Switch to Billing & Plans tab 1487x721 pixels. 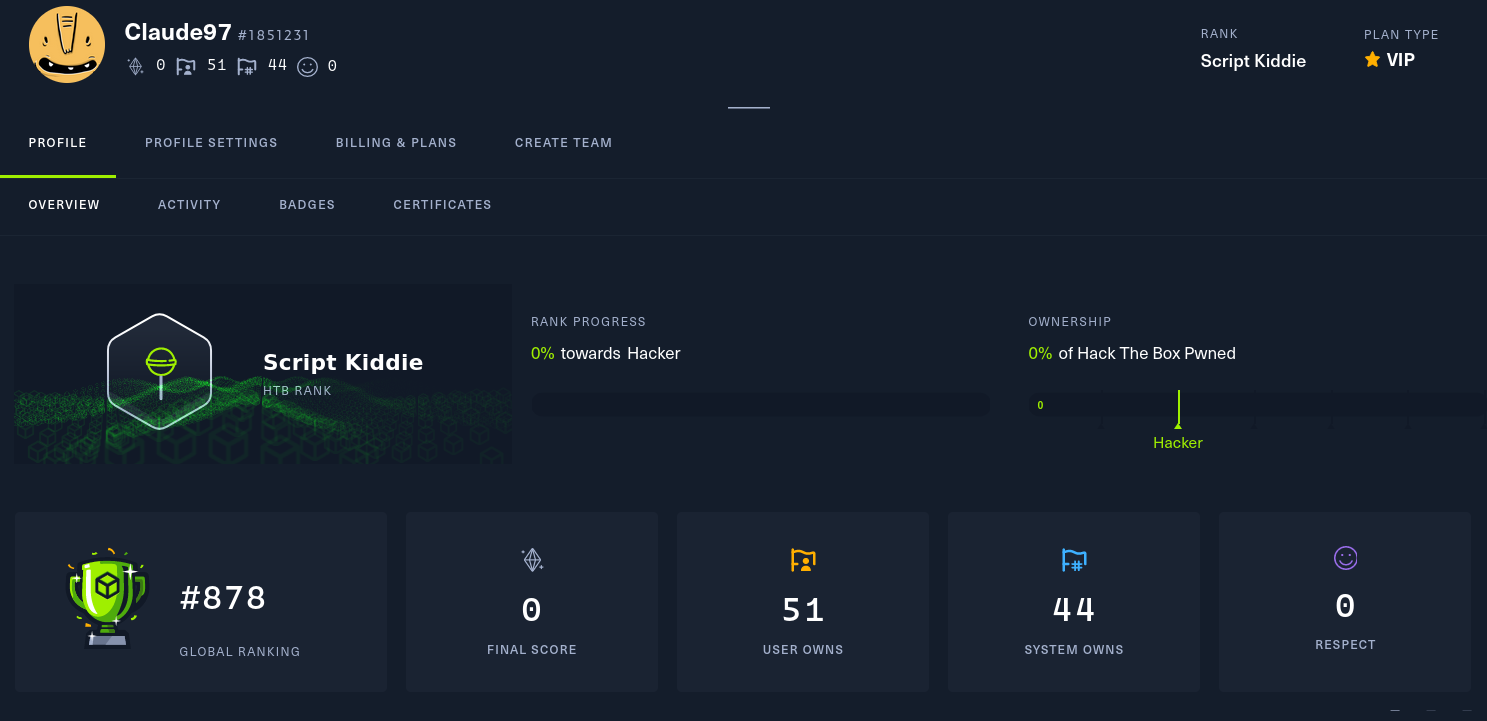pyautogui.click(x=396, y=143)
